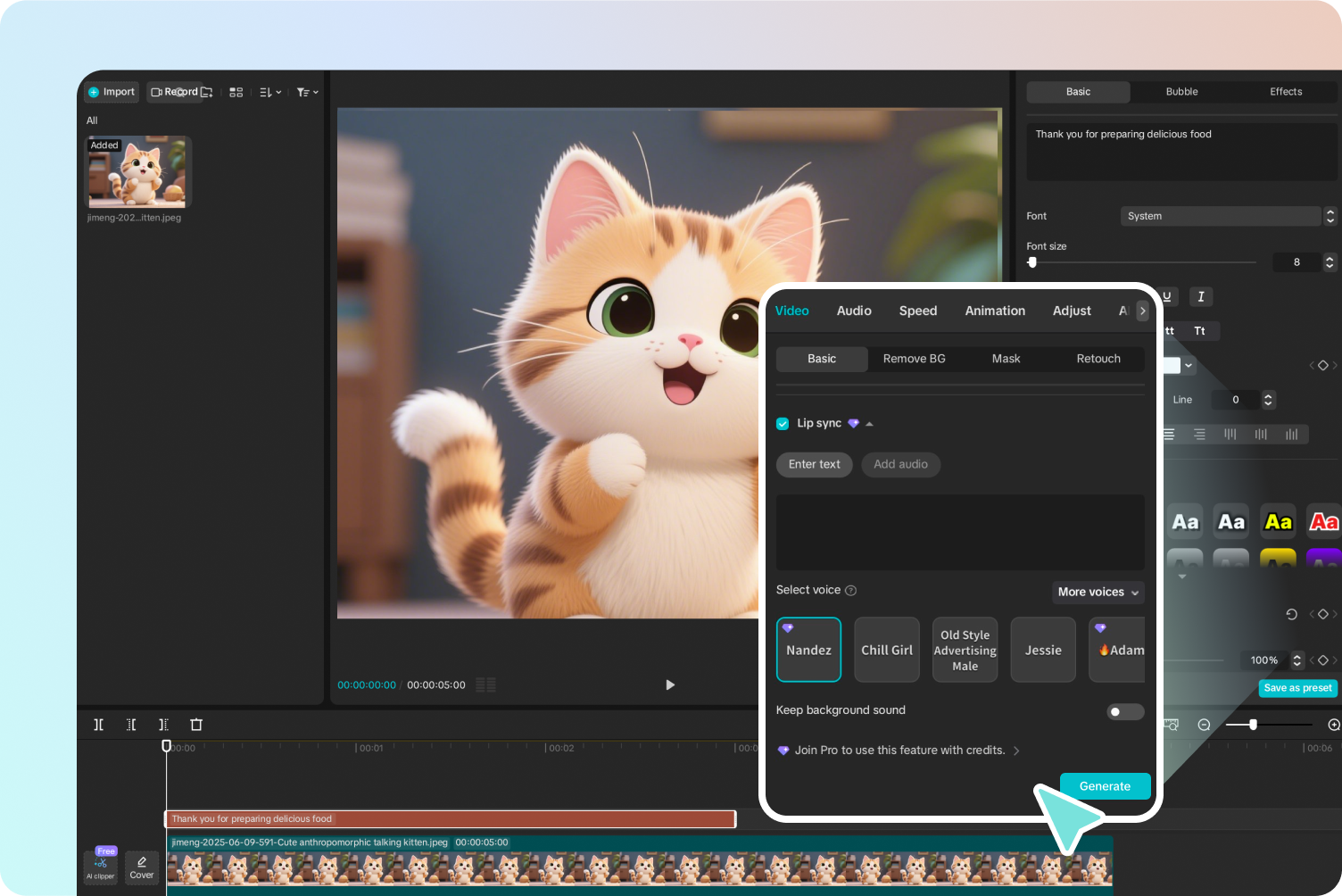This screenshot has height=896, width=1342.
Task: Expand the More voices dropdown
Action: 1098,592
